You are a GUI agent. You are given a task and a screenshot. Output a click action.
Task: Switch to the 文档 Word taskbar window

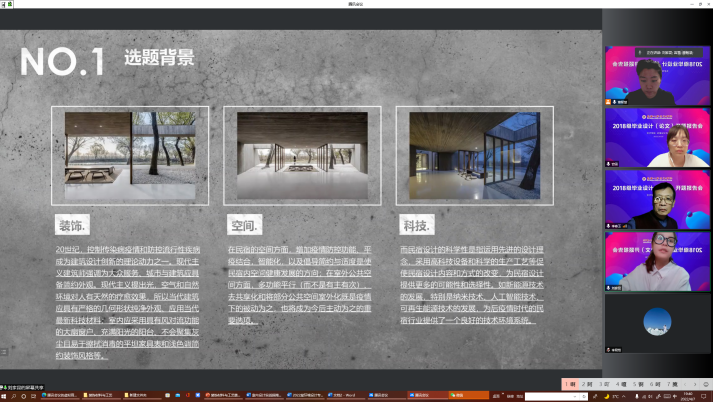[346, 396]
